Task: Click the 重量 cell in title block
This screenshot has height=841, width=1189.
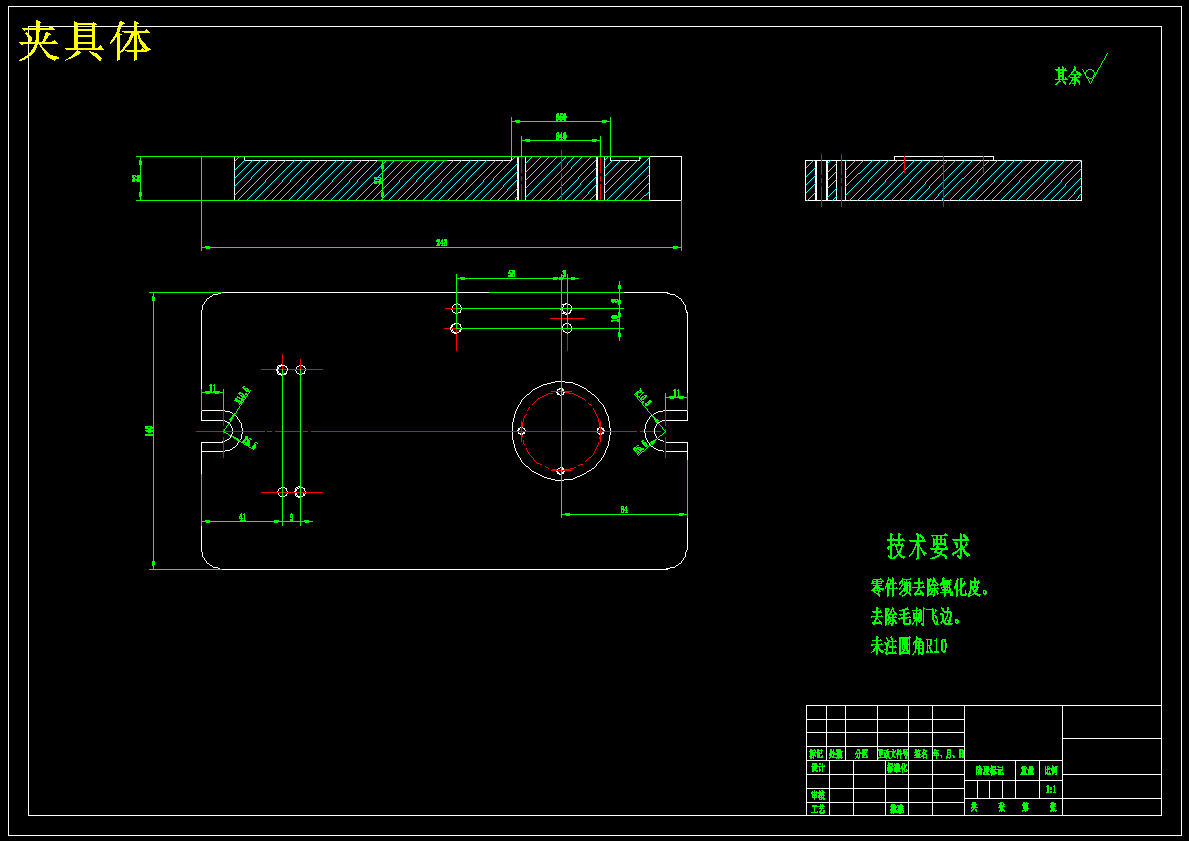Action: click(x=1027, y=770)
